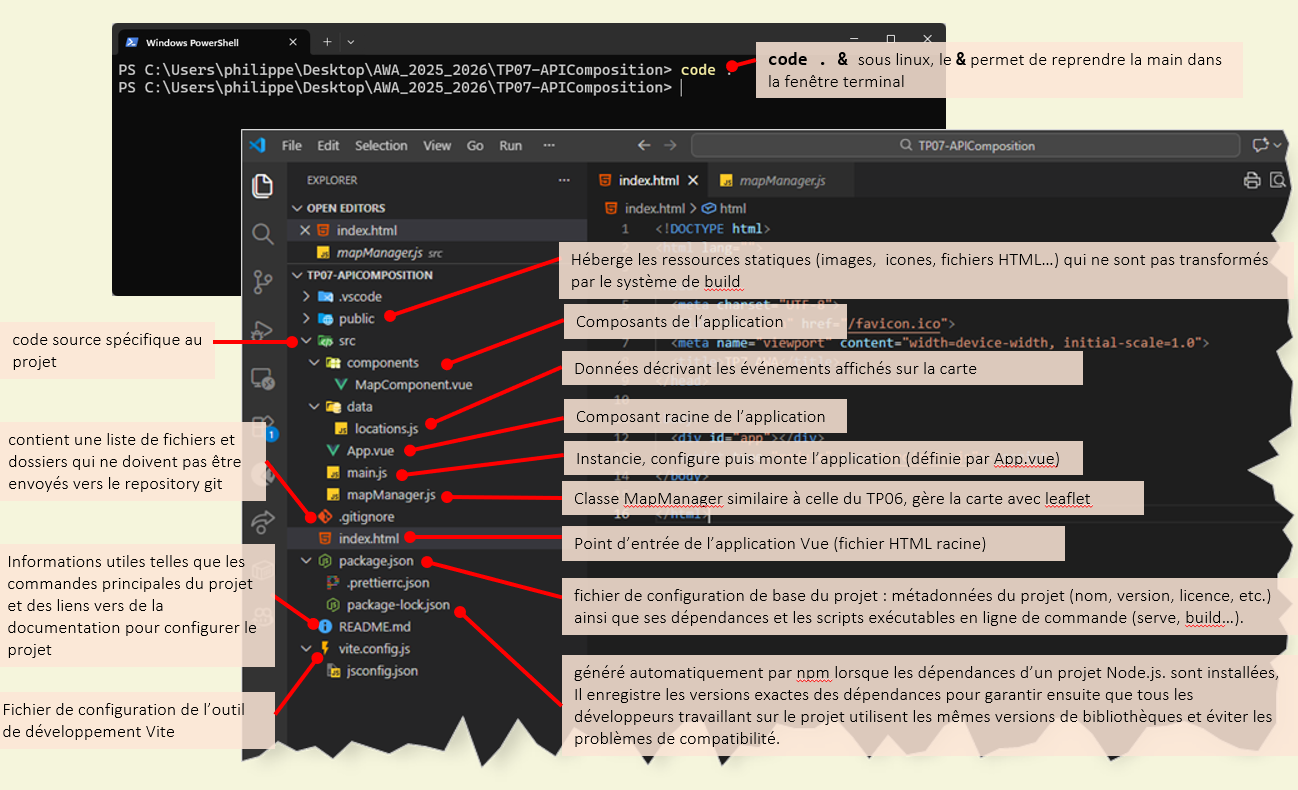Open the File menu
Viewport: 1298px width, 790px height.
pos(291,145)
